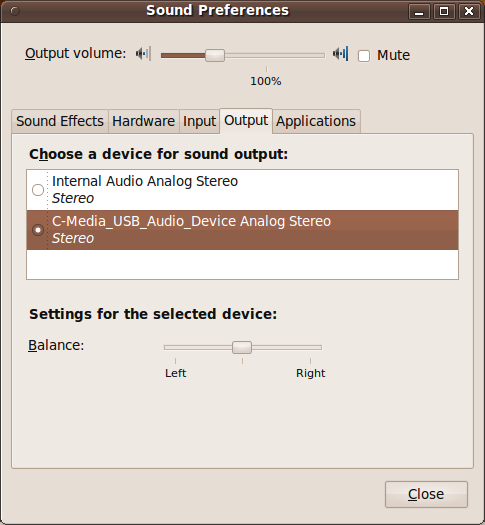Viewport: 485px width, 525px height.
Task: Enable the Mute checkbox
Action: (364, 56)
